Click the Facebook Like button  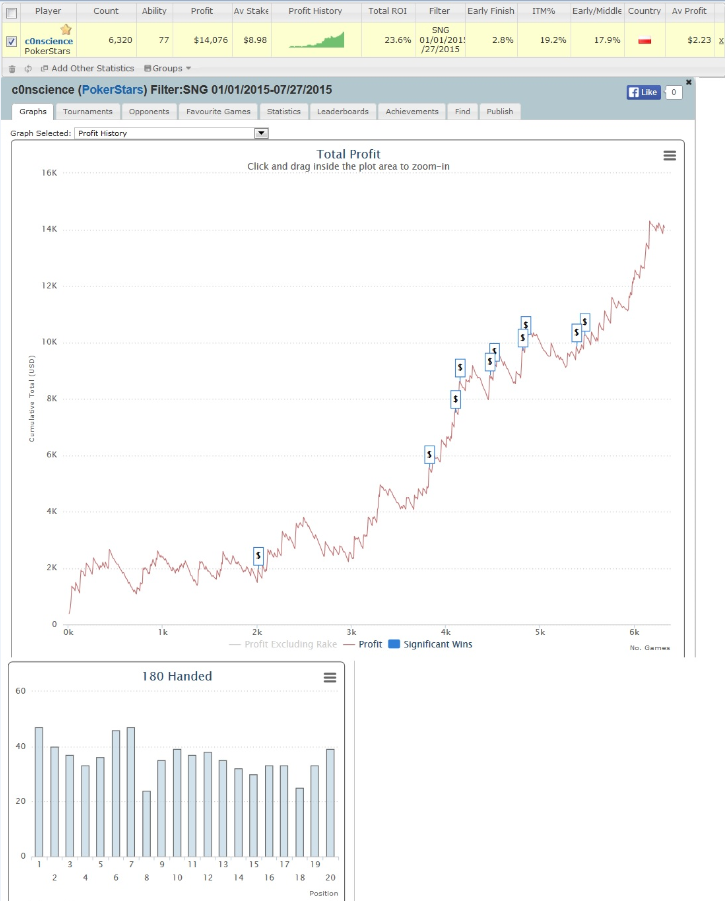pyautogui.click(x=643, y=92)
